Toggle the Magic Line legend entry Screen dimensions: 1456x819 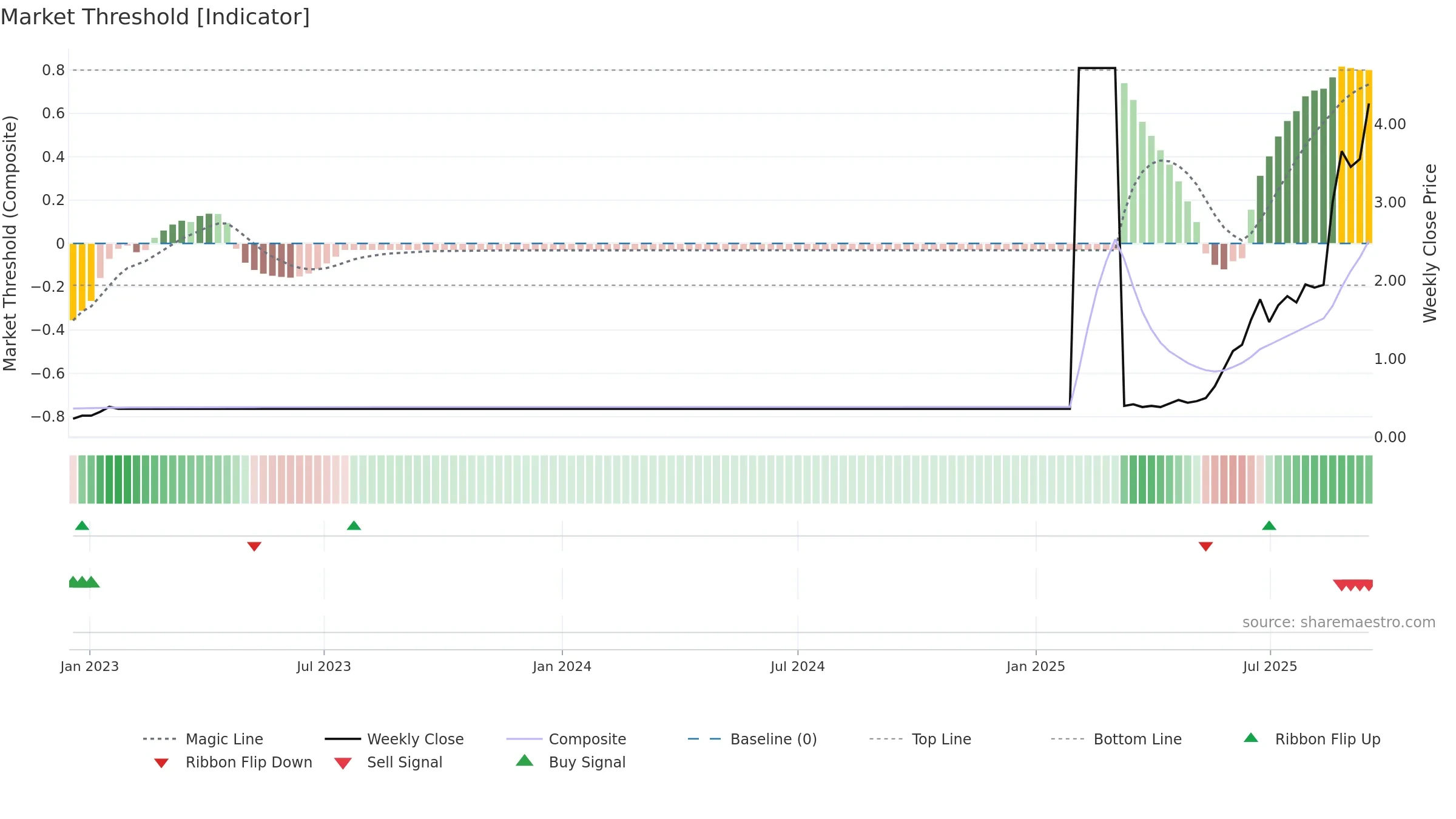[x=203, y=739]
